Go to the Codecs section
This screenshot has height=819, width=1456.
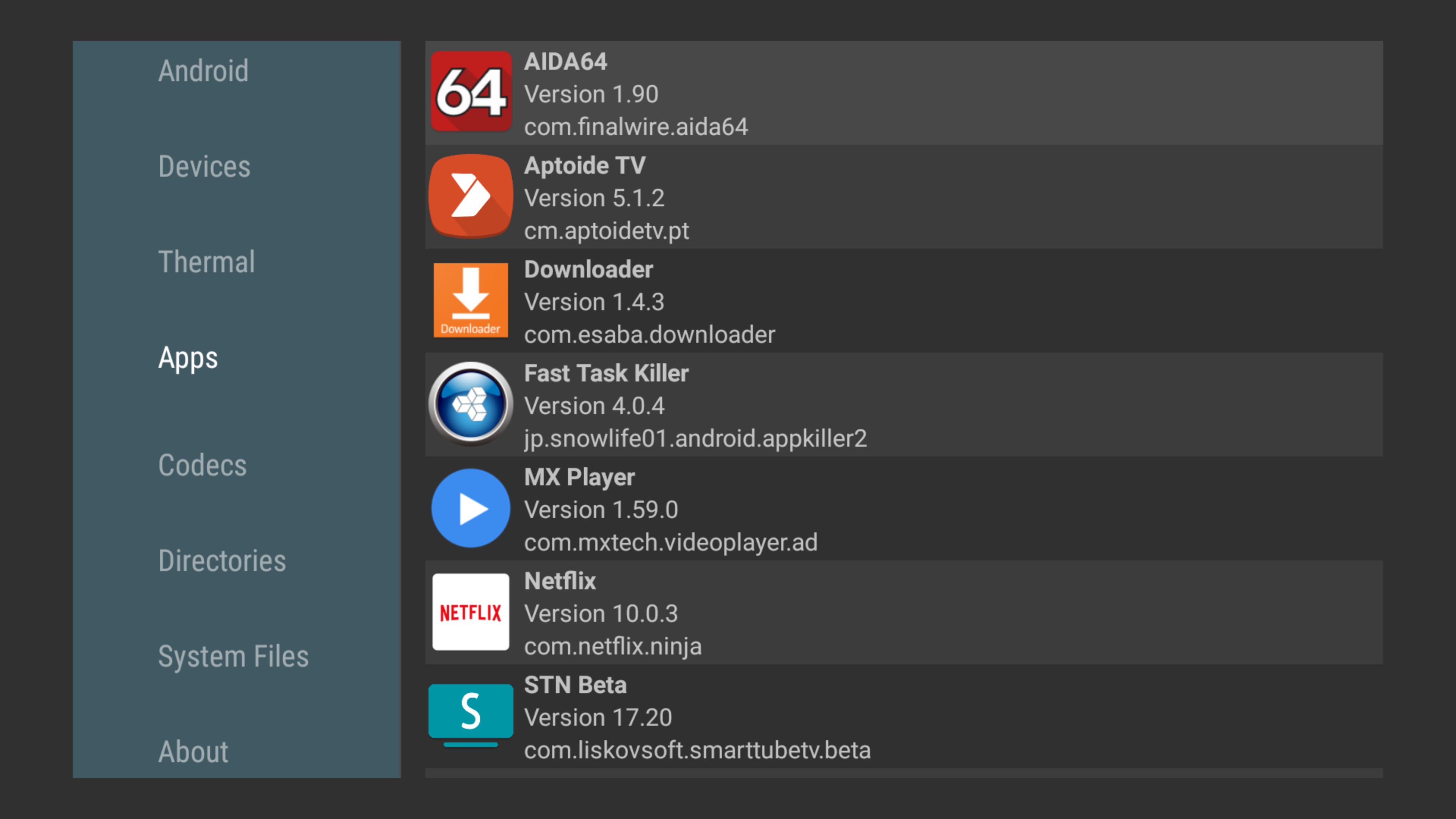[202, 465]
